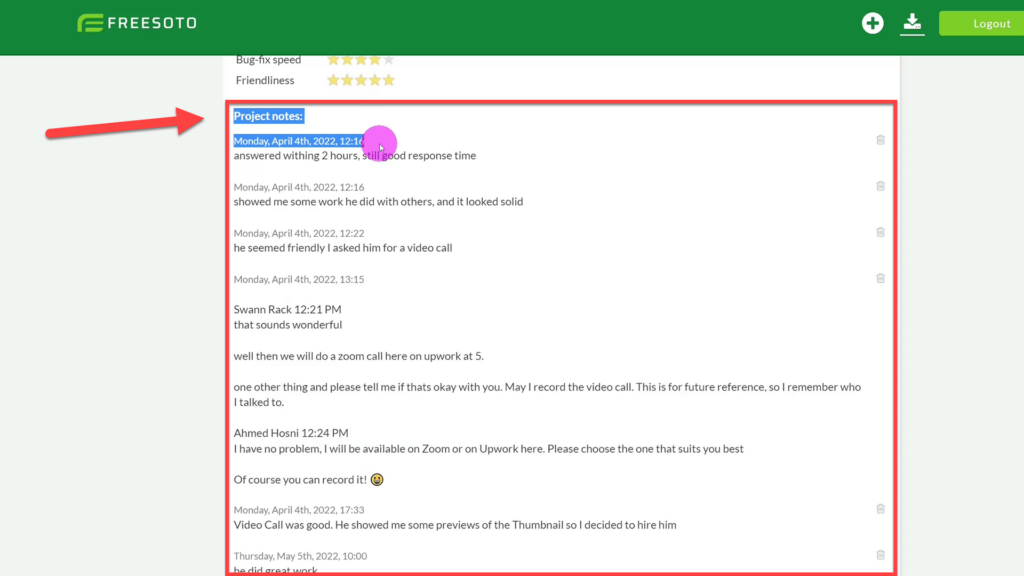
Task: Click timestamp 'Monday, April 4th, 2022, 17:33'
Action: (x=299, y=510)
